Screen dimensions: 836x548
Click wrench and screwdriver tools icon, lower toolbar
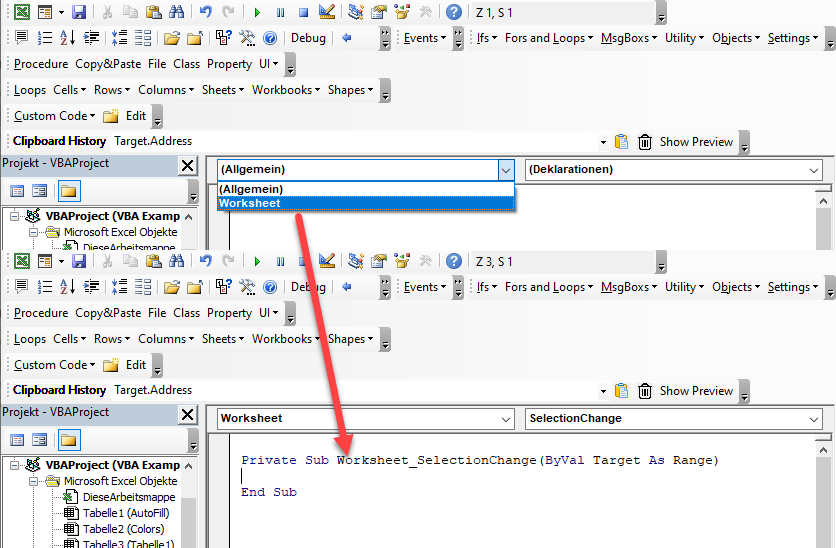tap(247, 287)
